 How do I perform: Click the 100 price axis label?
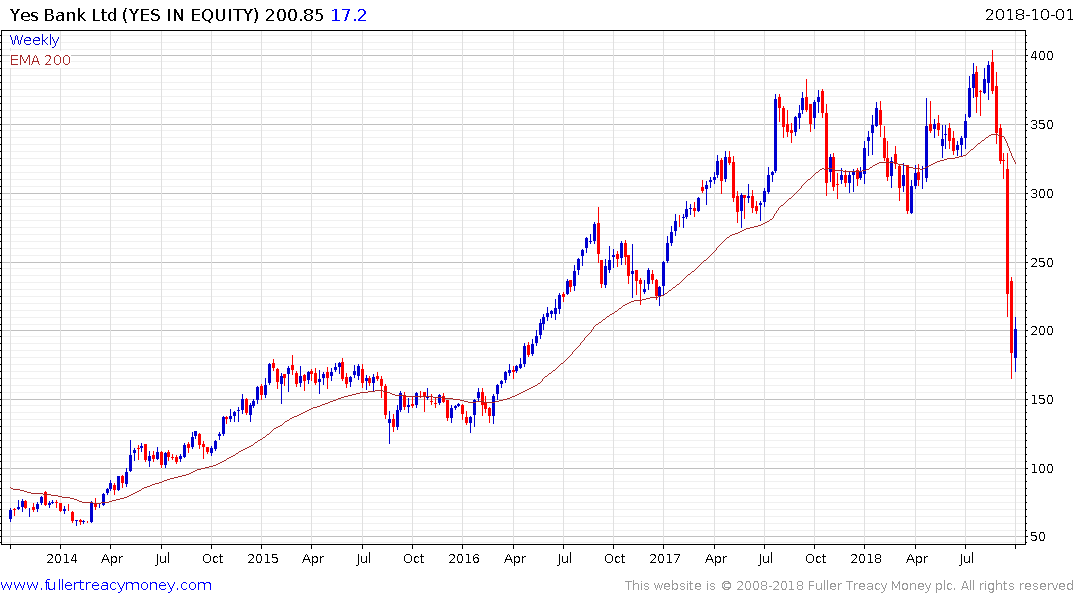tap(1042, 468)
